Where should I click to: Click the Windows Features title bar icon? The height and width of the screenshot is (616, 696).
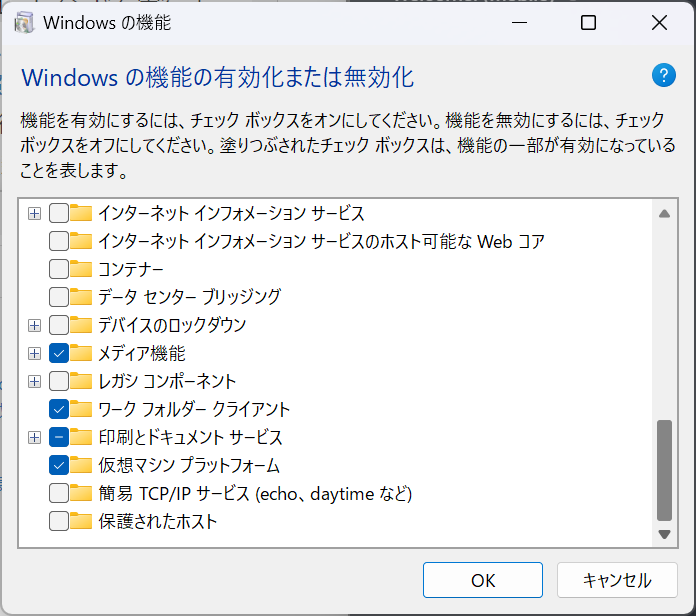pyautogui.click(x=24, y=23)
